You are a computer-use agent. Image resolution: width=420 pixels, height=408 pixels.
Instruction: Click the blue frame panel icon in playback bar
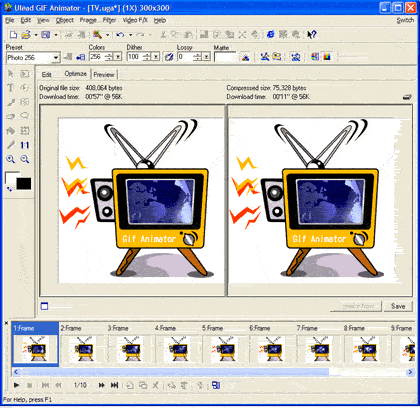(216, 385)
